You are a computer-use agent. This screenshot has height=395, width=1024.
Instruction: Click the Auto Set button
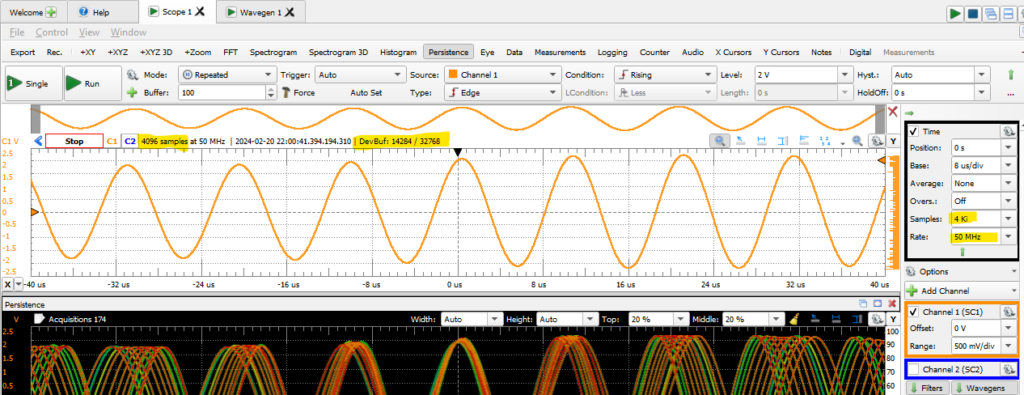pos(366,93)
